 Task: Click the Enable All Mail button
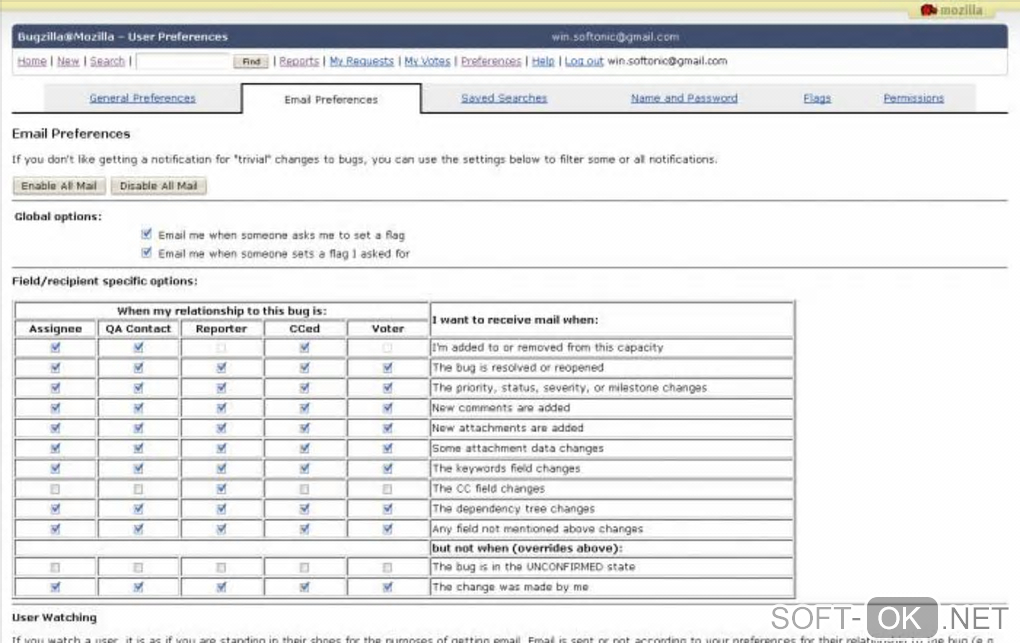pyautogui.click(x=59, y=186)
